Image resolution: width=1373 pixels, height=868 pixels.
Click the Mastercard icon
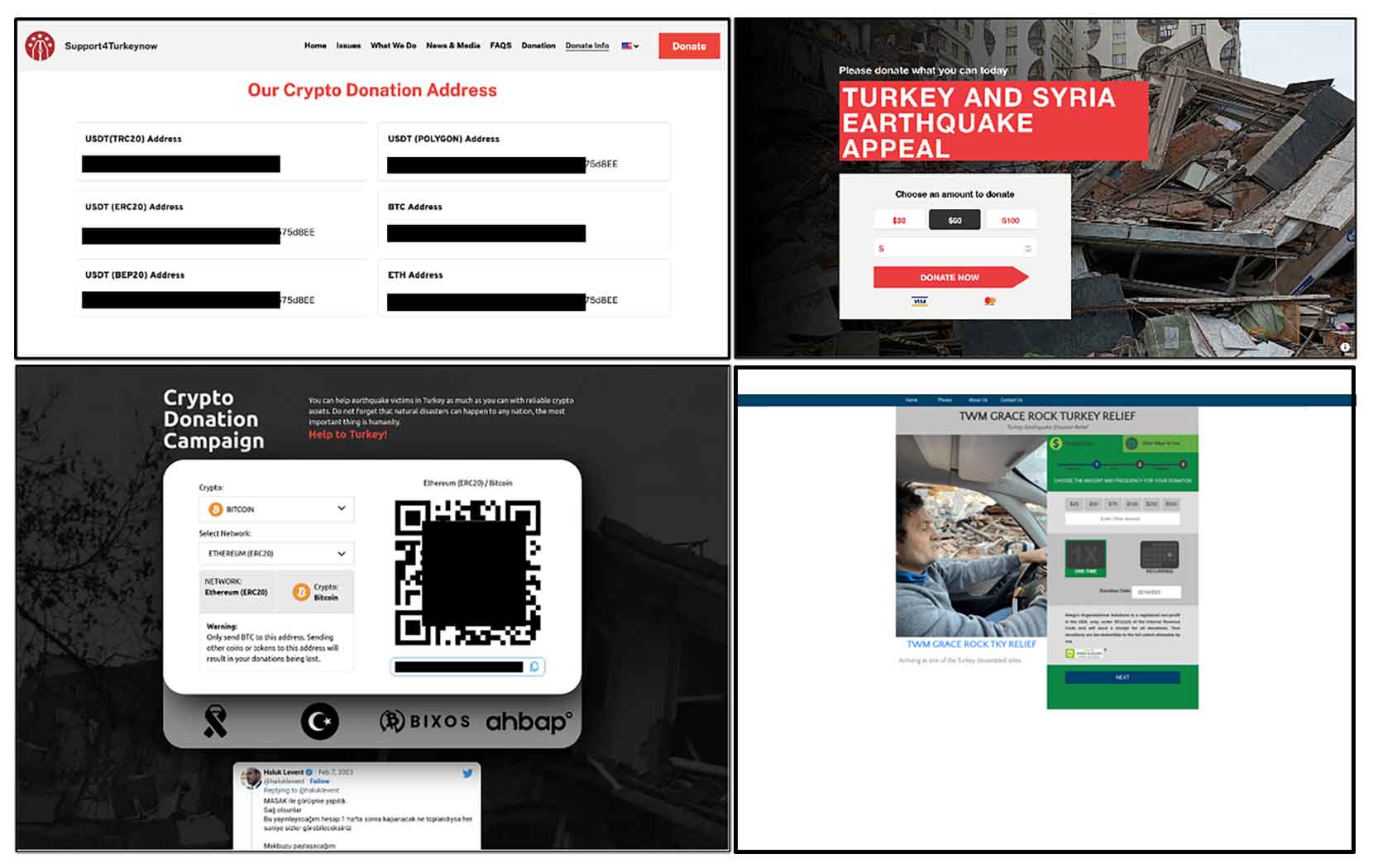(990, 301)
